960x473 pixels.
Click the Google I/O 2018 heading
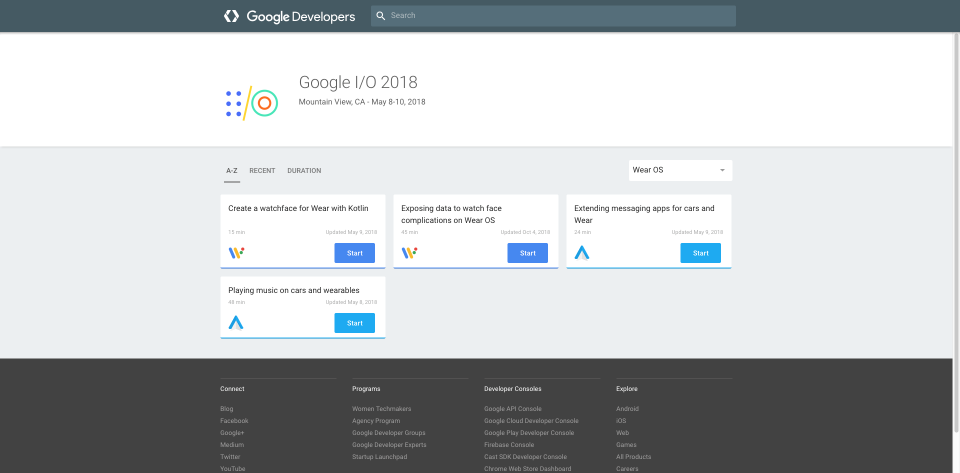point(358,82)
